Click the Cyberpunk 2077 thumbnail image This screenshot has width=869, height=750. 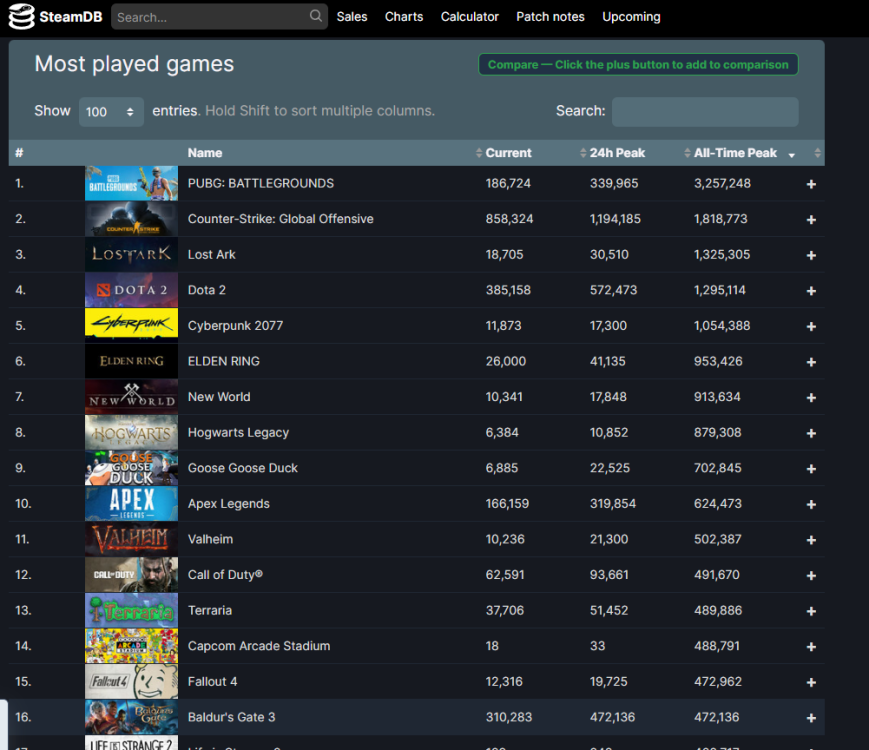pos(131,326)
